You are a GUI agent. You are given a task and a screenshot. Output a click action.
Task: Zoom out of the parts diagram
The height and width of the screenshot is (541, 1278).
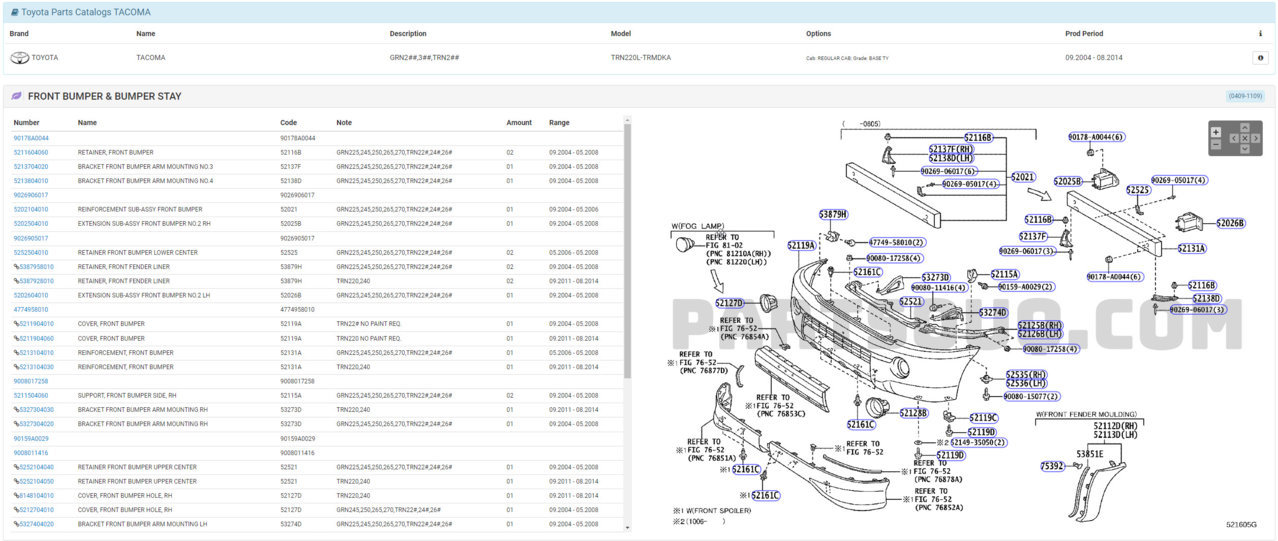[1216, 144]
